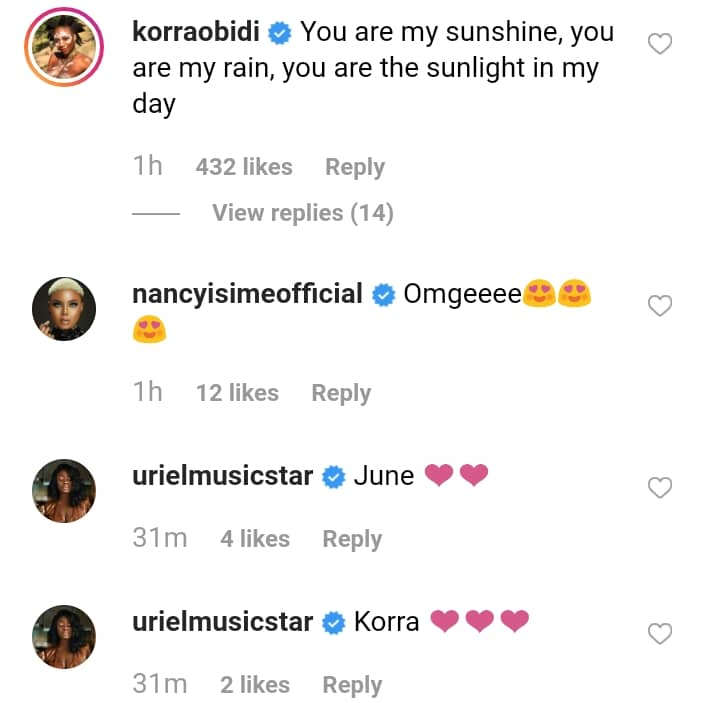Open urielmusicstar's avatar beside June comment
The width and height of the screenshot is (720, 703).
[x=64, y=491]
